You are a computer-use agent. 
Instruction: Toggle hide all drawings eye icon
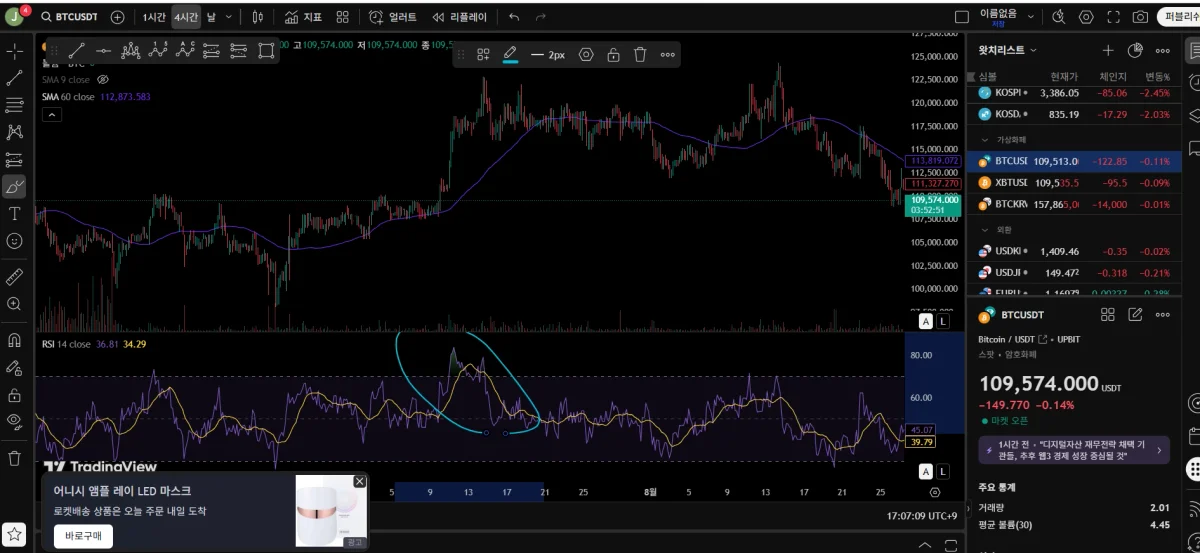click(14, 421)
